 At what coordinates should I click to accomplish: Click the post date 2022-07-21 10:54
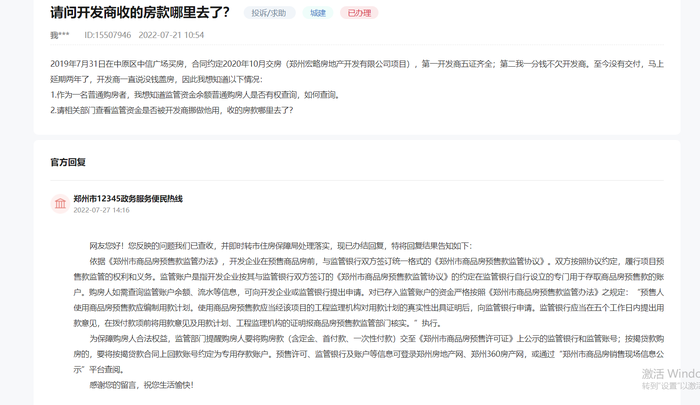pyautogui.click(x=171, y=35)
